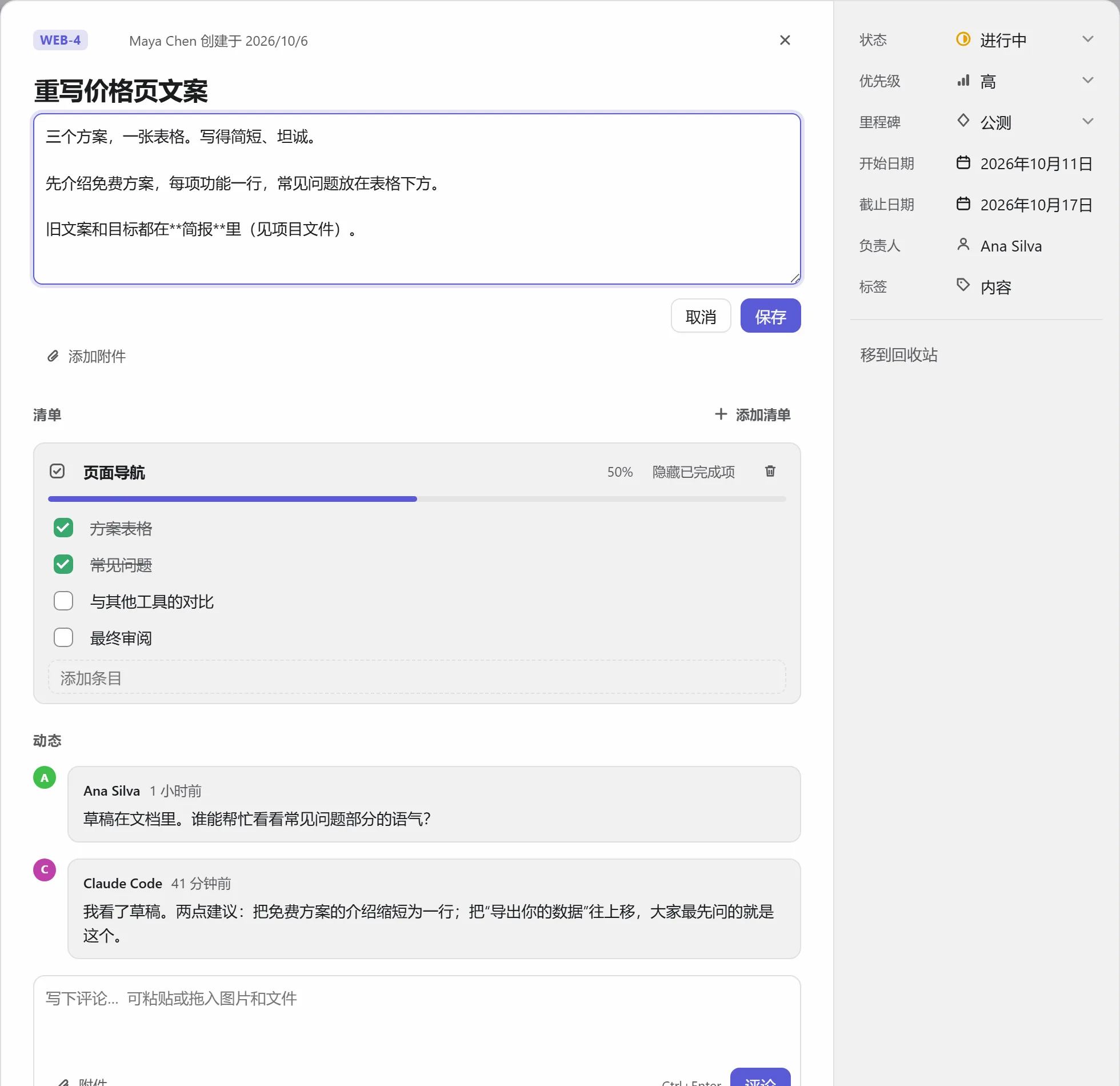Click the priority bars icon
The width and height of the screenshot is (1120, 1086).
[x=963, y=81]
